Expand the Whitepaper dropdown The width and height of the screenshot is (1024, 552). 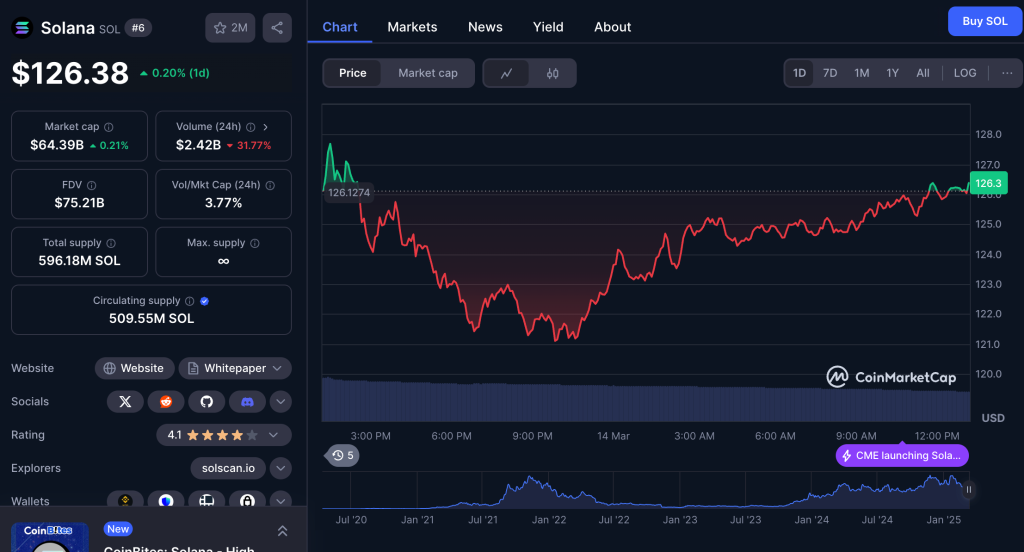click(235, 368)
